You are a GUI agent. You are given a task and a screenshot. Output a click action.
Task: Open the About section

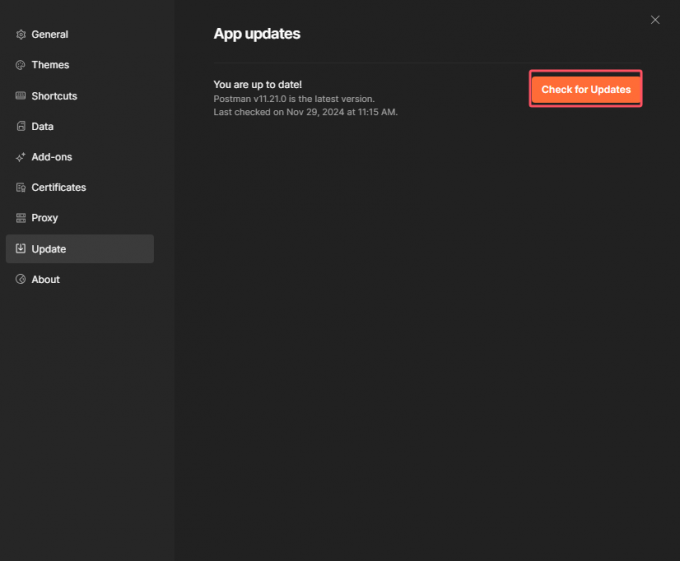pyautogui.click(x=80, y=279)
